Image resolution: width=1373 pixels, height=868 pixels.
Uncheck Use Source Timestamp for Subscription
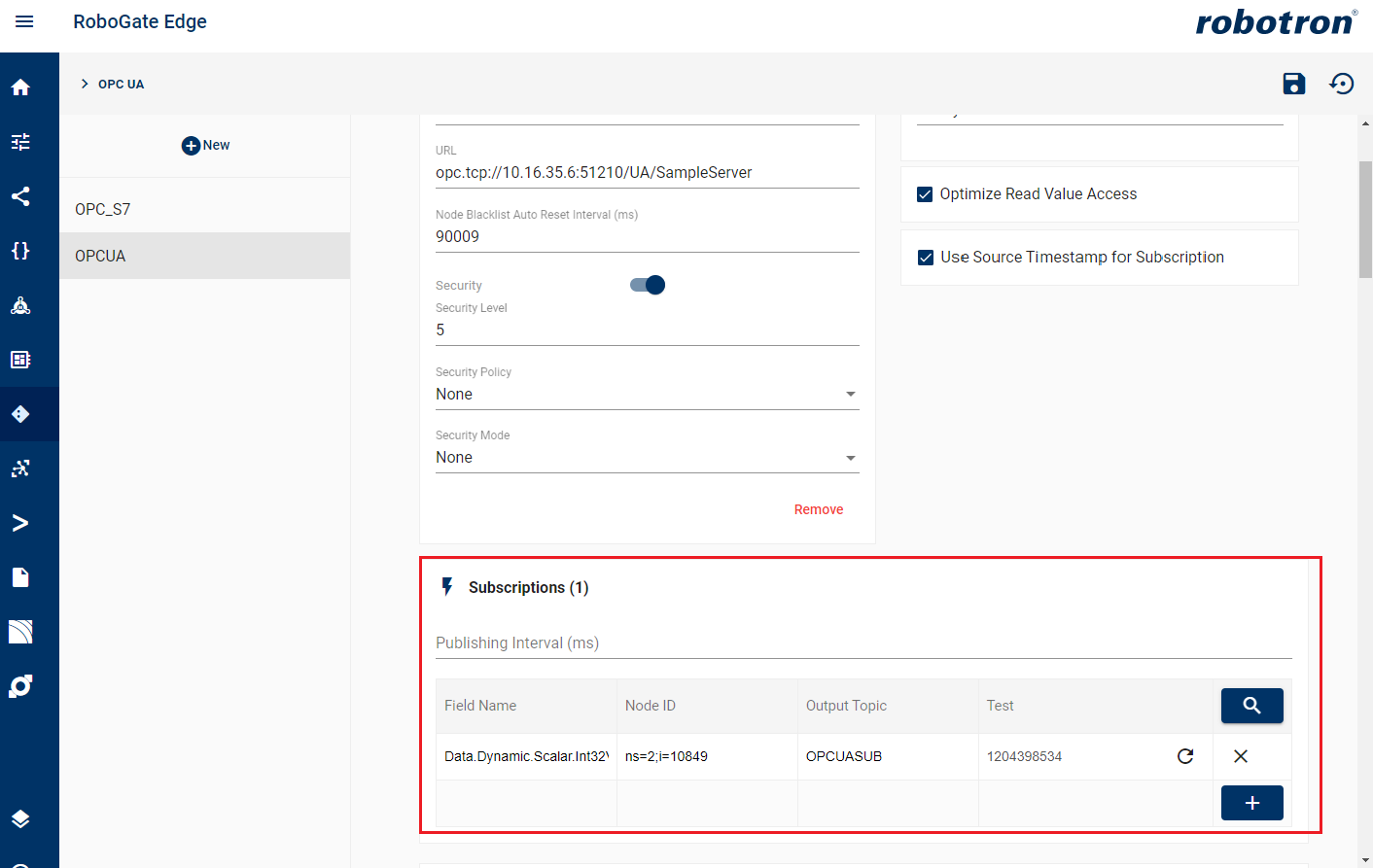coord(926,258)
